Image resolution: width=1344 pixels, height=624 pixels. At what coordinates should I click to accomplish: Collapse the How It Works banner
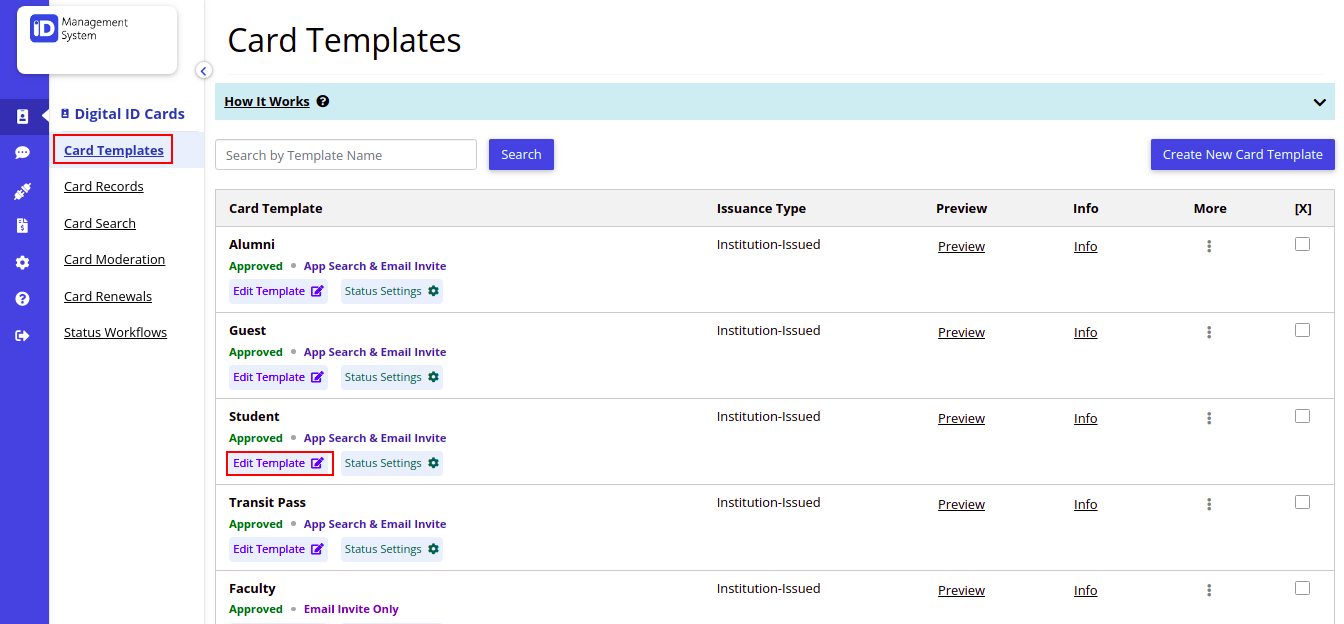[1319, 101]
